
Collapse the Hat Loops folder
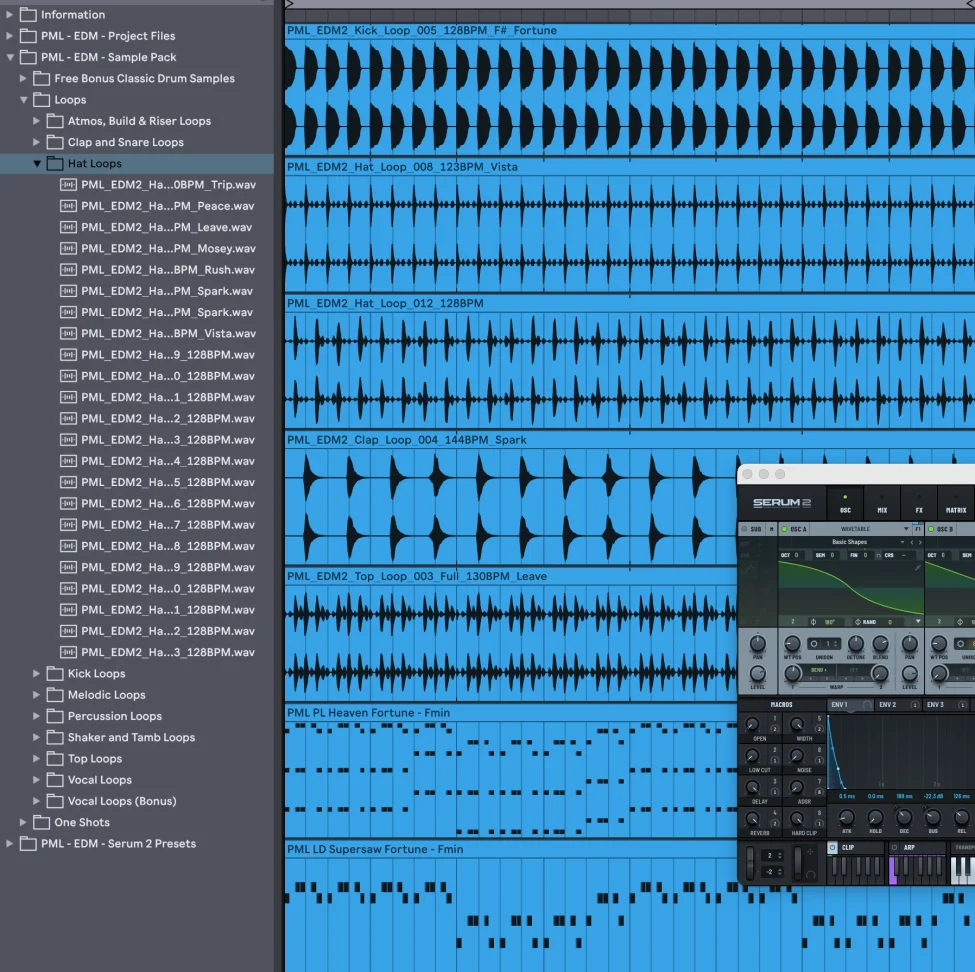pyautogui.click(x=37, y=164)
